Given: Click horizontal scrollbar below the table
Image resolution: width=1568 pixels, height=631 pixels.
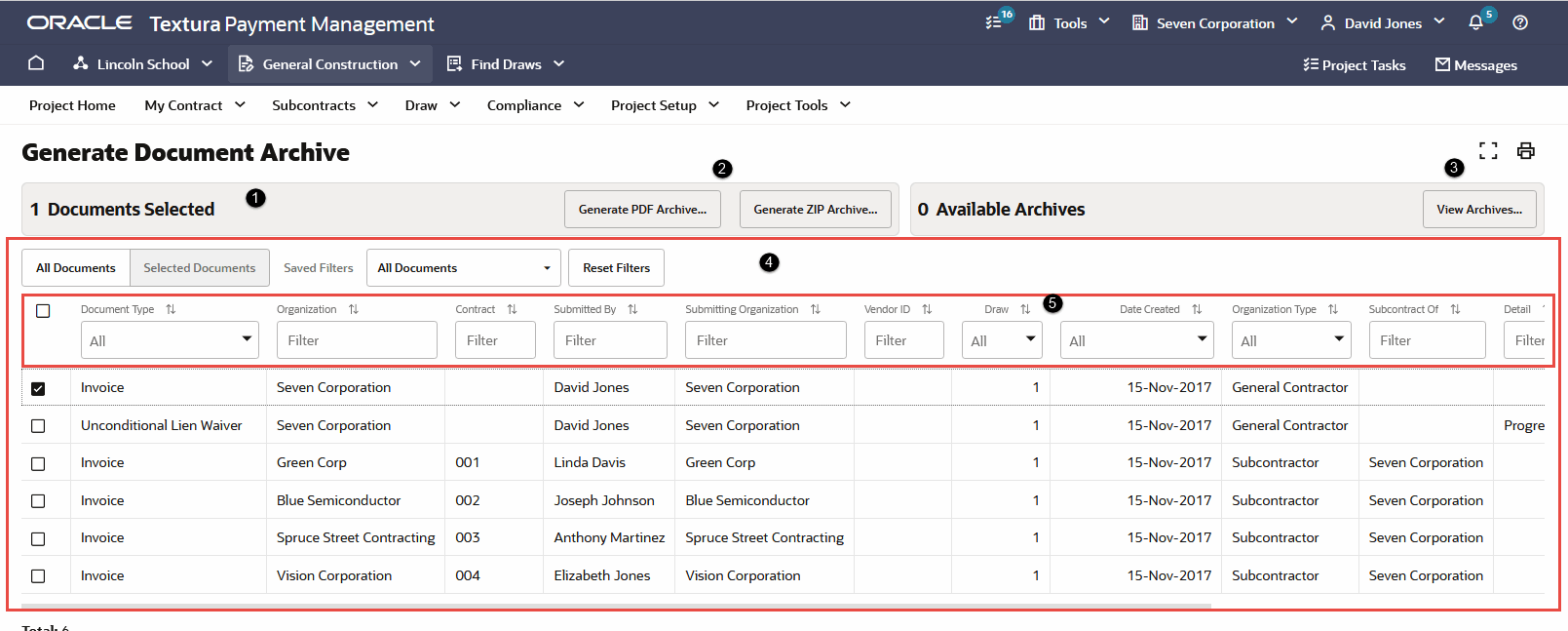Looking at the screenshot, I should [x=616, y=606].
